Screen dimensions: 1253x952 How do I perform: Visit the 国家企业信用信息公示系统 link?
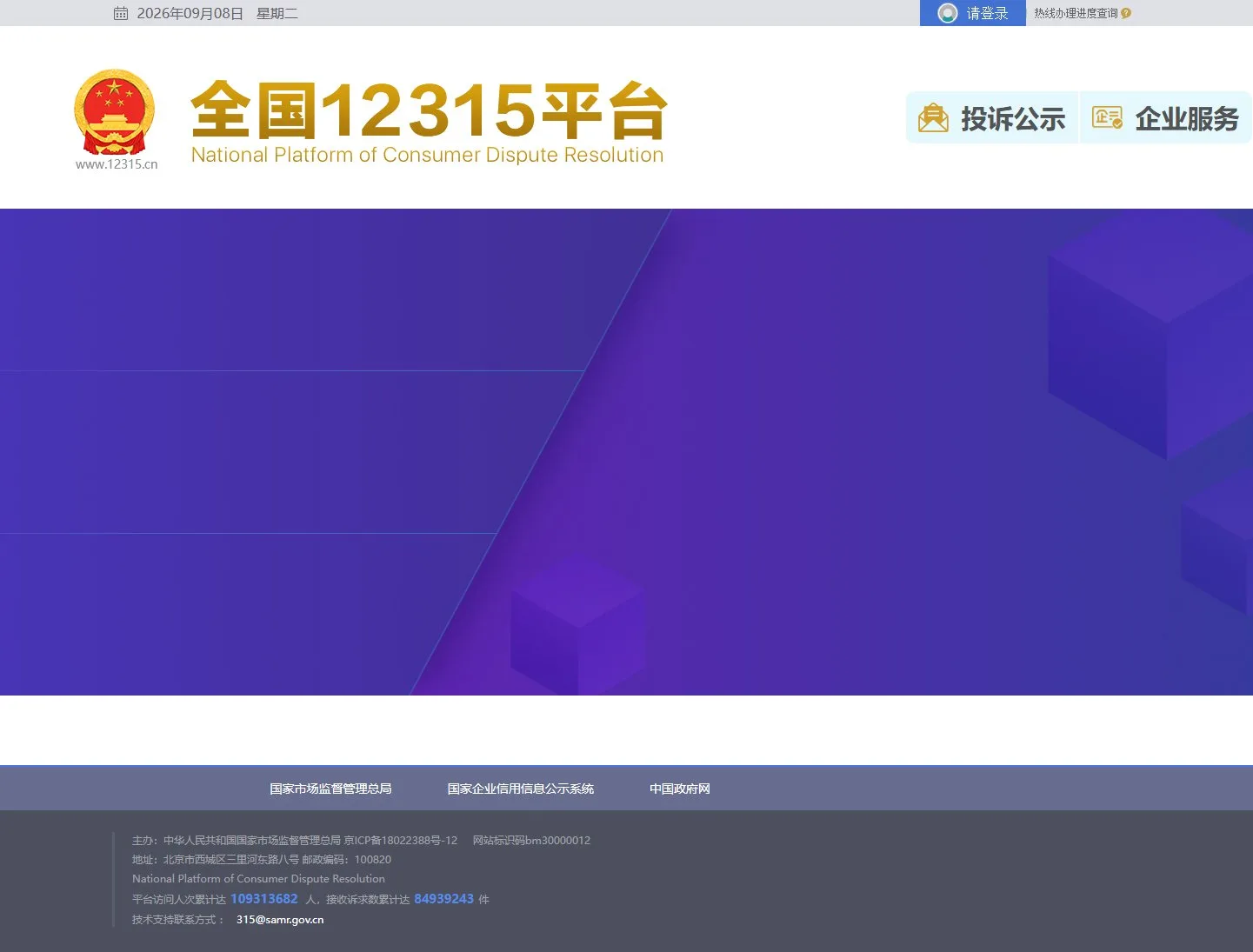tap(520, 789)
